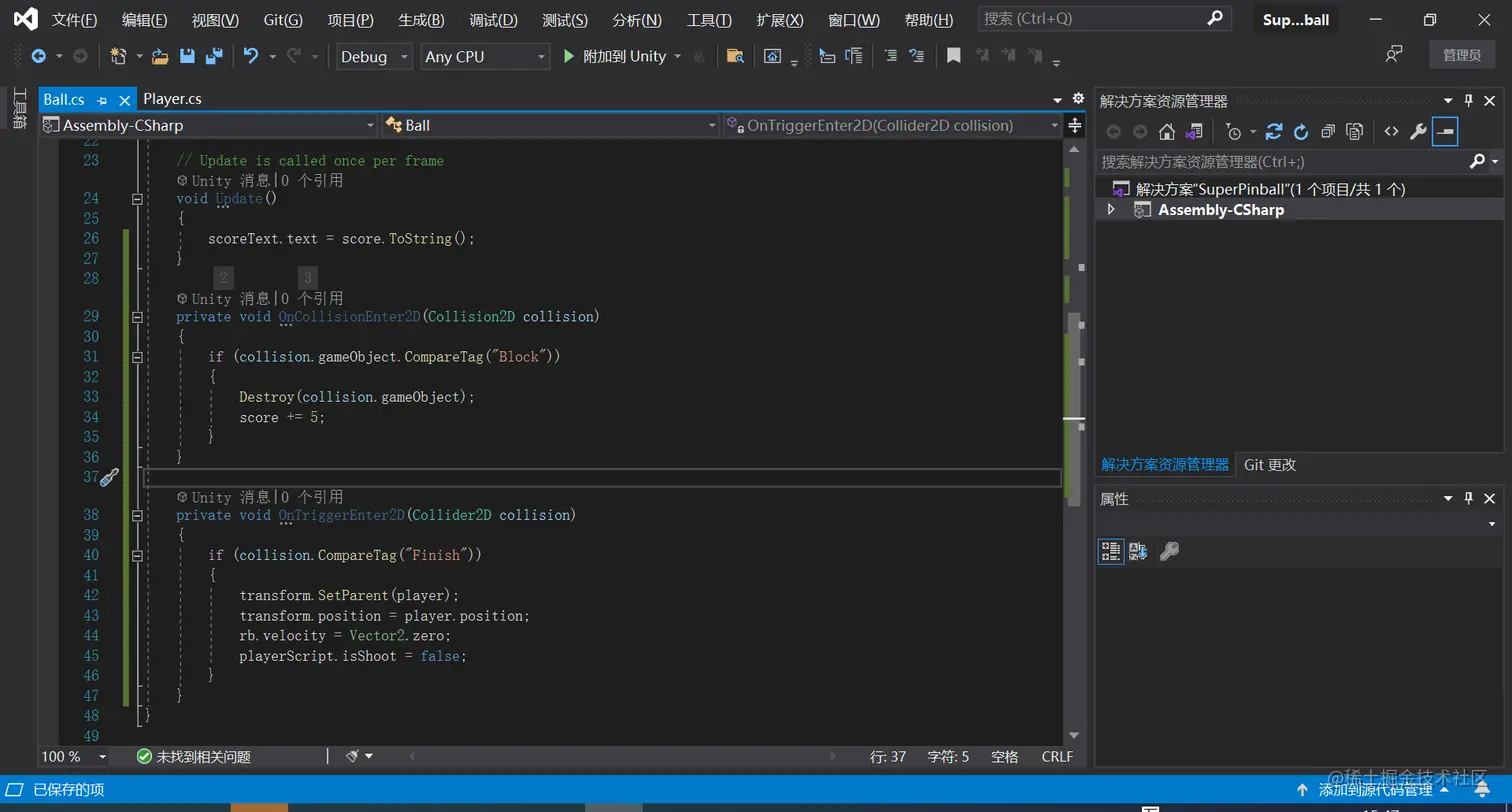
Task: Expand the Assembly-CSharp project node
Action: tap(1110, 210)
